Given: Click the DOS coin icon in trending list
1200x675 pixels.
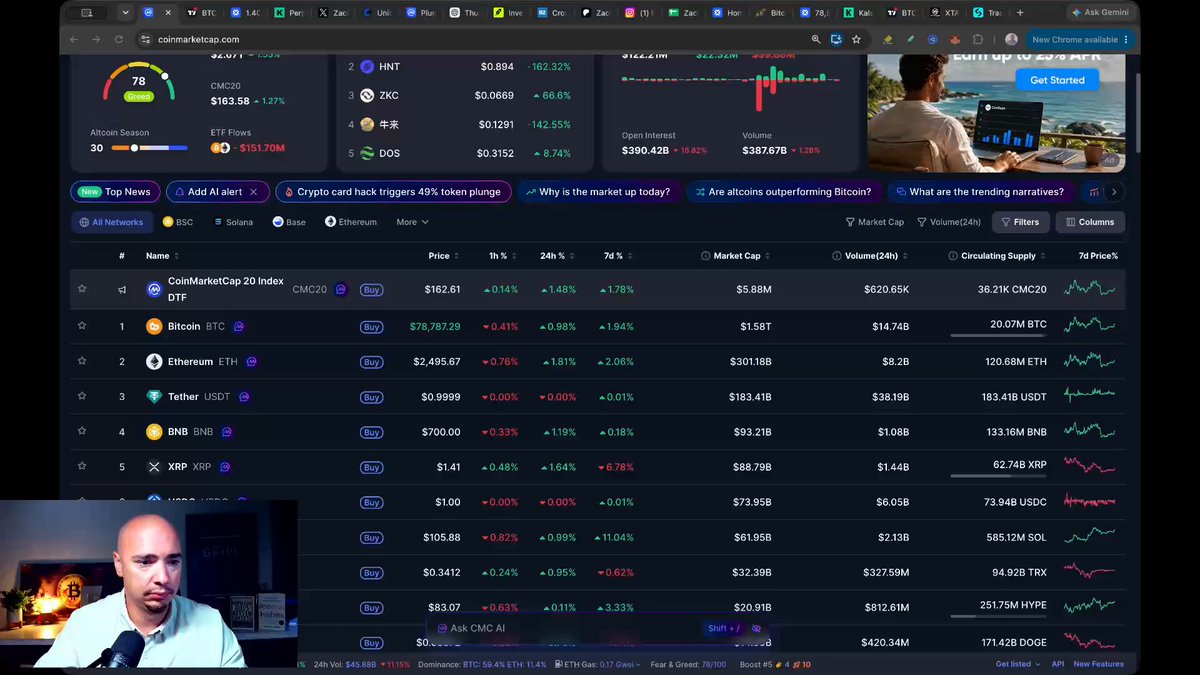Looking at the screenshot, I should coord(367,153).
